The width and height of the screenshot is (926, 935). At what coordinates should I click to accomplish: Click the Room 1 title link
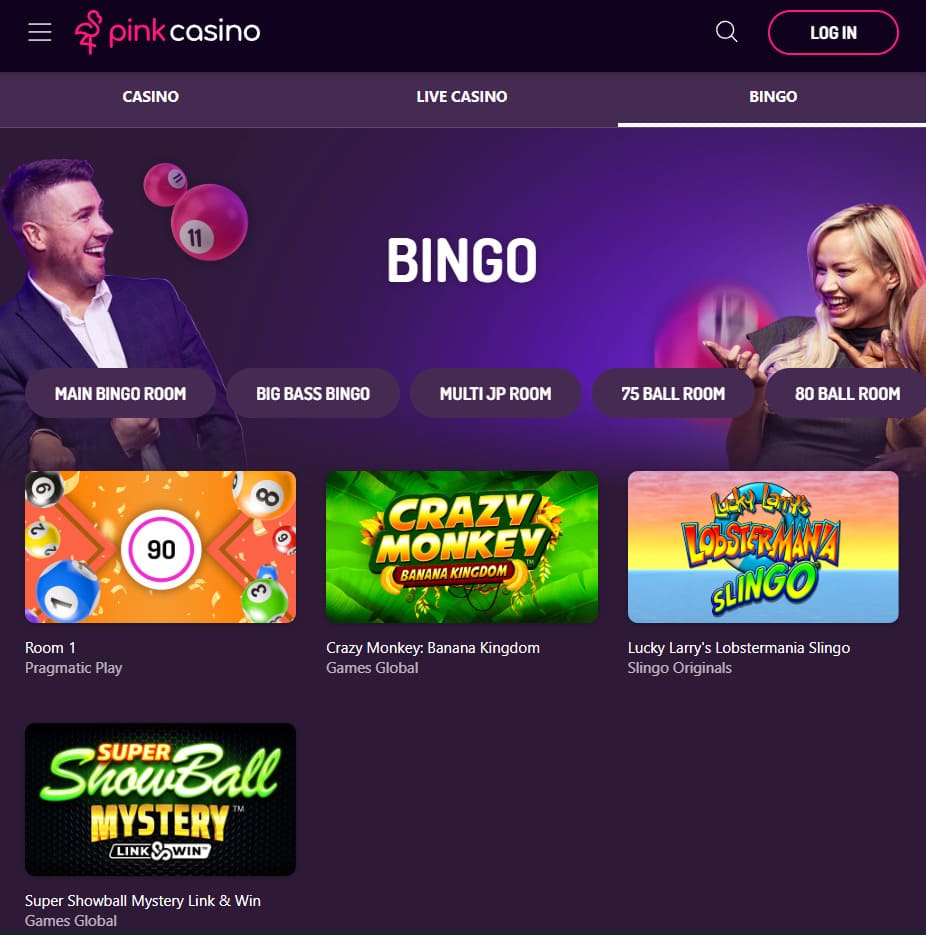[x=51, y=648]
